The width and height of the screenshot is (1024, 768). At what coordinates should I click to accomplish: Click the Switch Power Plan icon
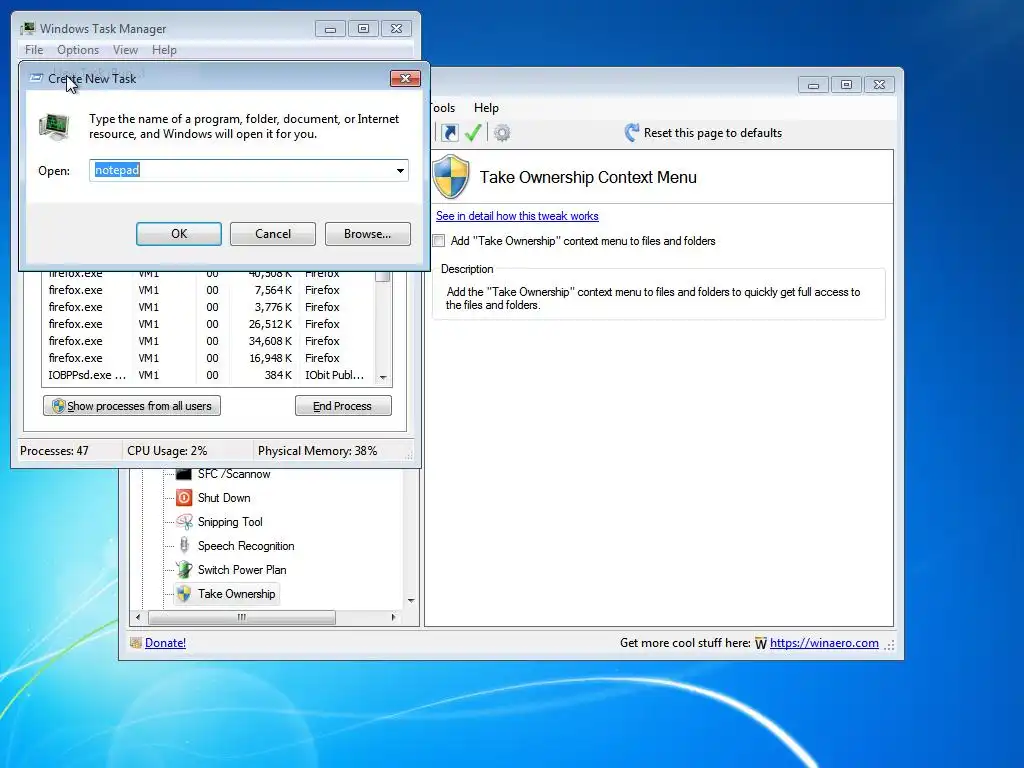pos(184,569)
